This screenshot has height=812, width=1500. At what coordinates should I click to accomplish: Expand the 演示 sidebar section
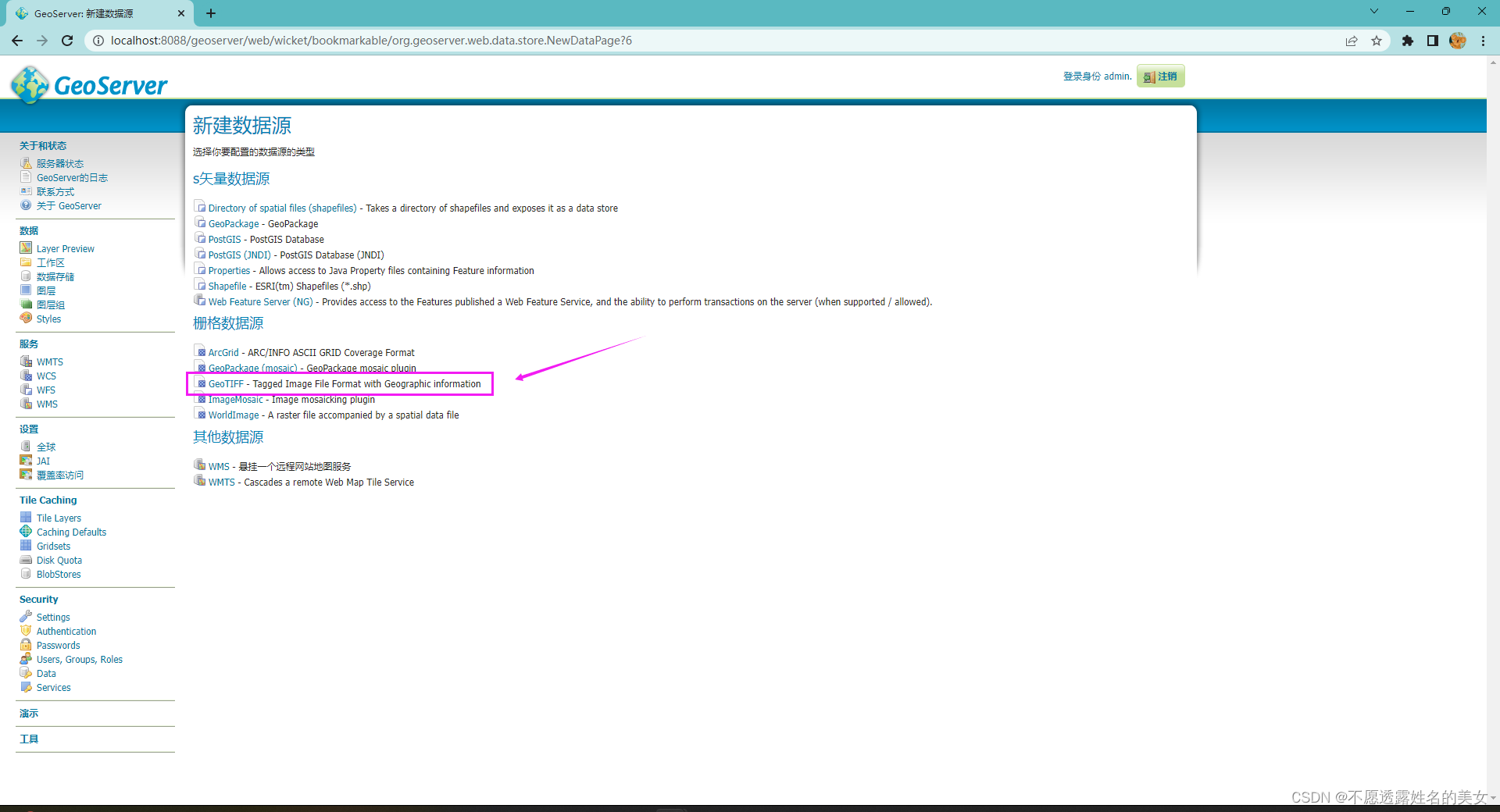pyautogui.click(x=29, y=714)
